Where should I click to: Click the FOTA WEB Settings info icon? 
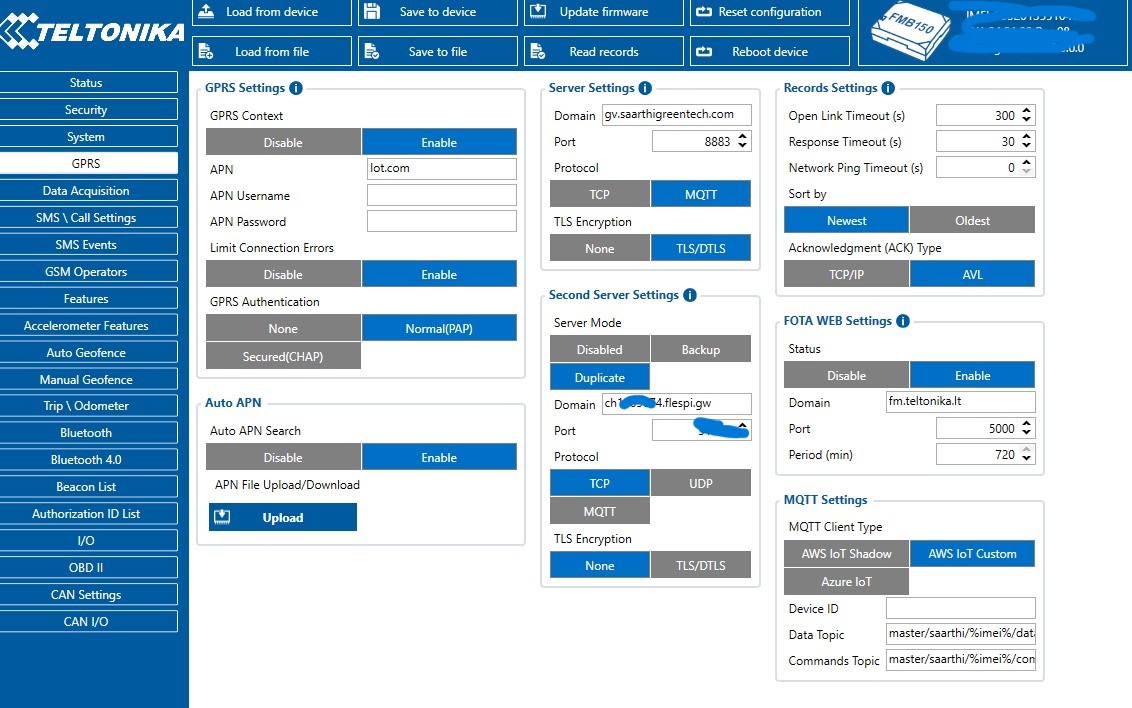pos(903,321)
